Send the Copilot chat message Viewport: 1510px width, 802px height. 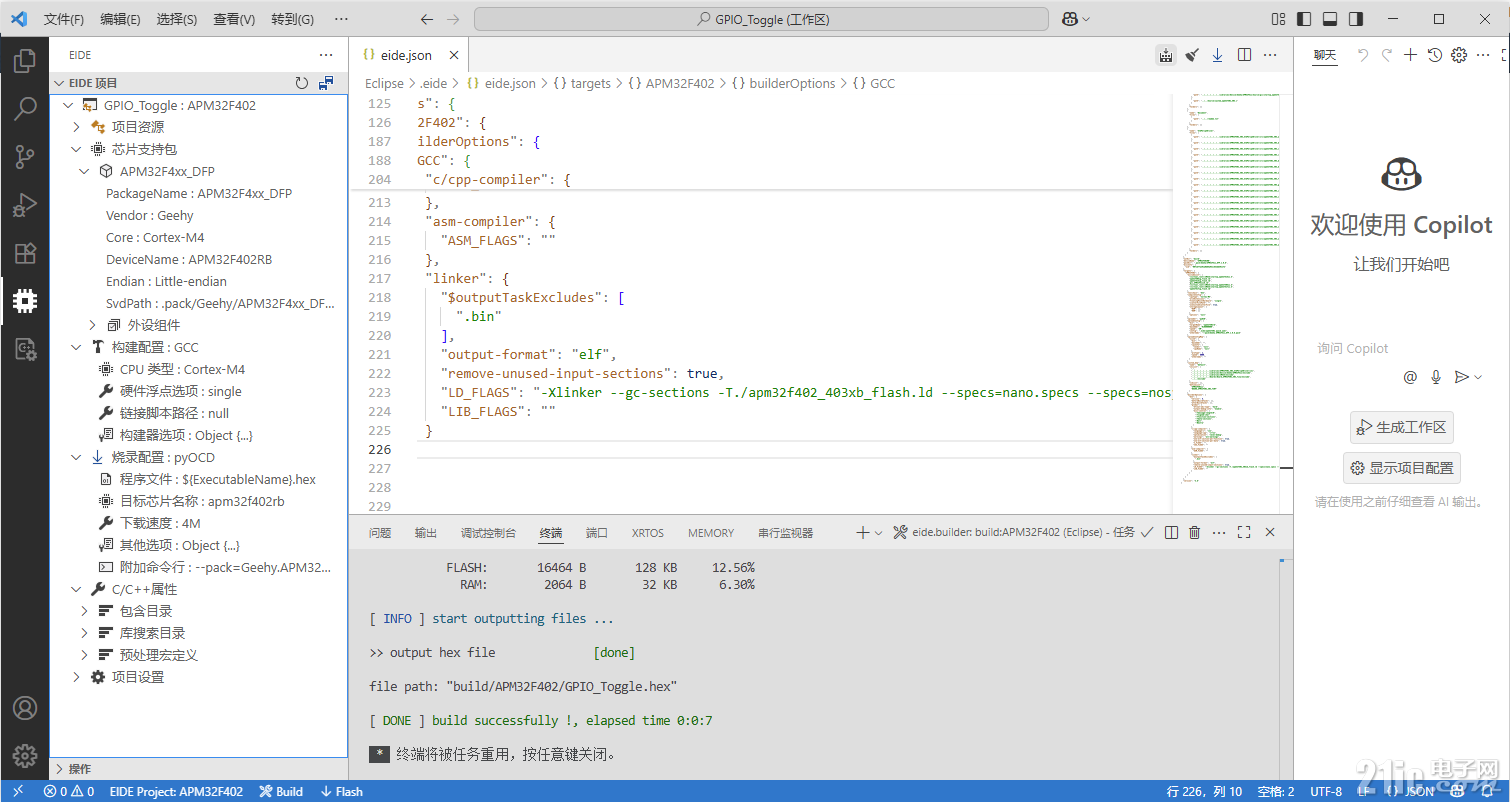(x=1461, y=376)
